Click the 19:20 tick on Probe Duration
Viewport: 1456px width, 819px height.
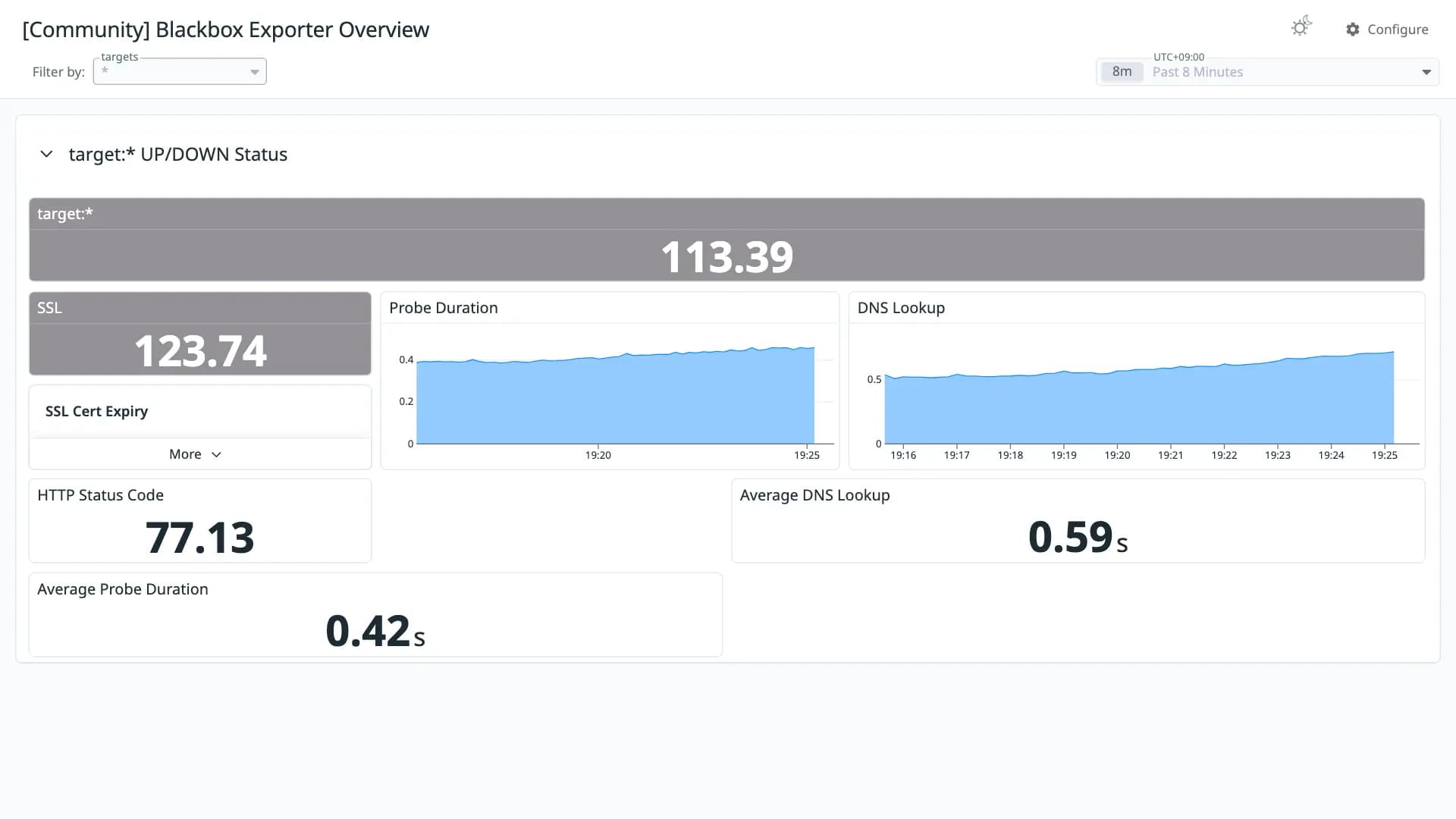(598, 455)
